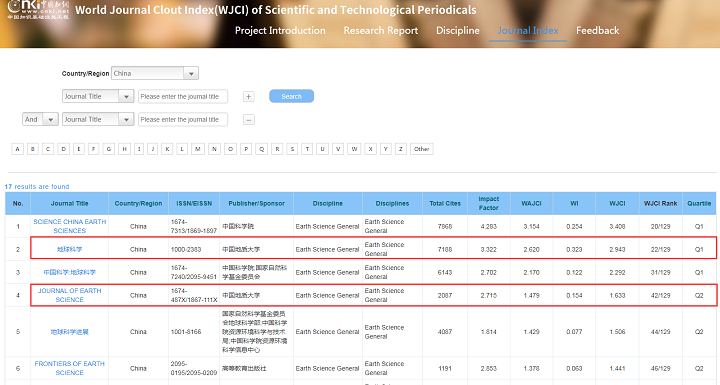The width and height of the screenshot is (720, 385).
Task: Filter journals by letter U
Action: pyautogui.click(x=322, y=149)
